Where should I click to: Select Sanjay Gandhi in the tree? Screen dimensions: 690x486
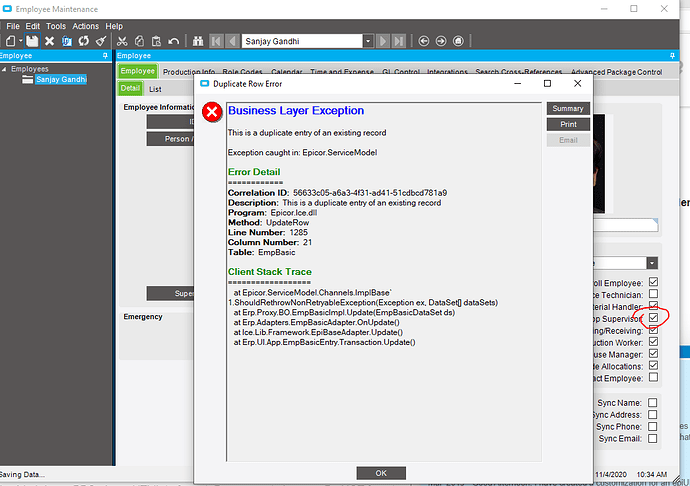pyautogui.click(x=62, y=80)
